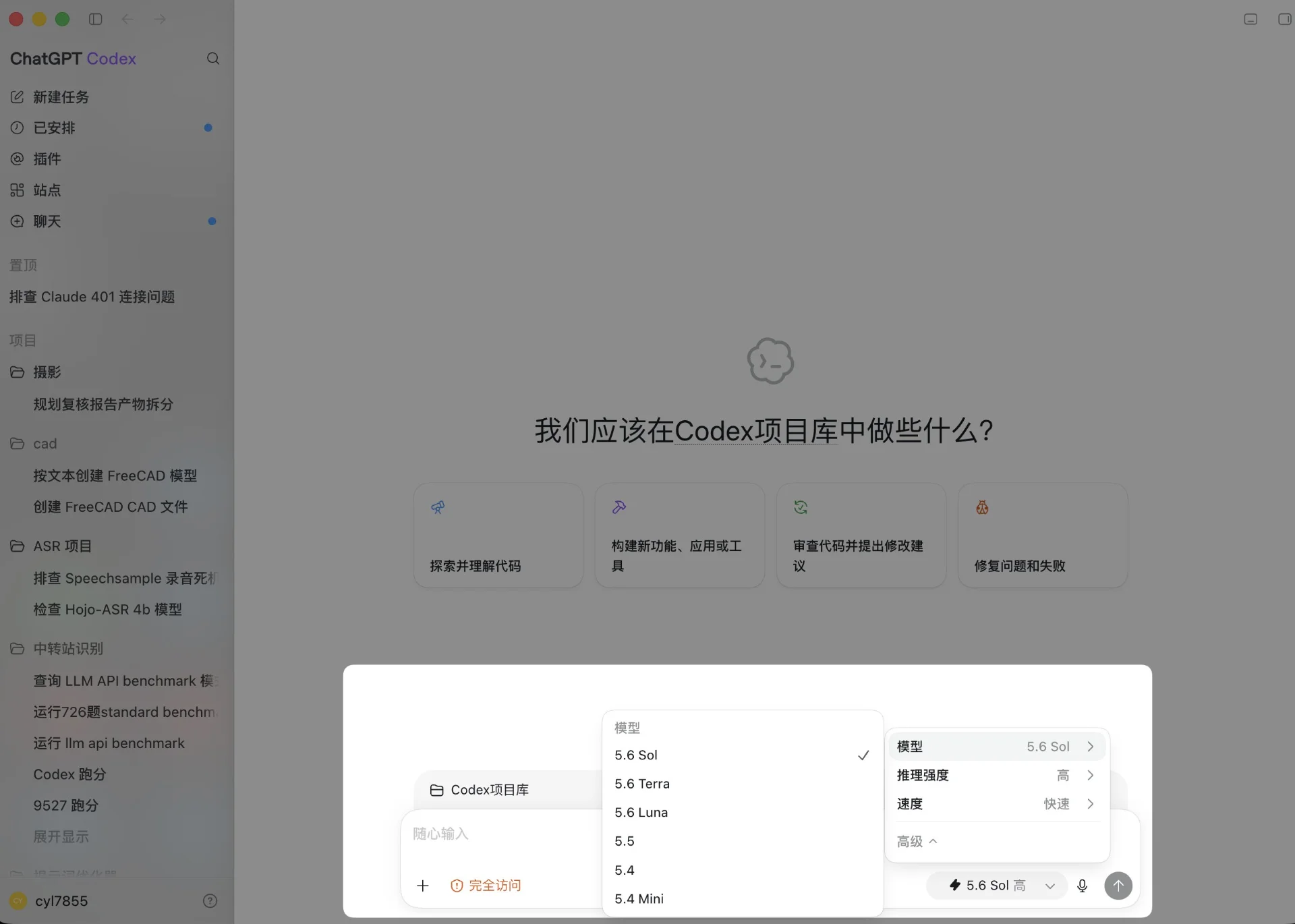Open help via the question mark icon
The height and width of the screenshot is (924, 1295).
point(210,901)
